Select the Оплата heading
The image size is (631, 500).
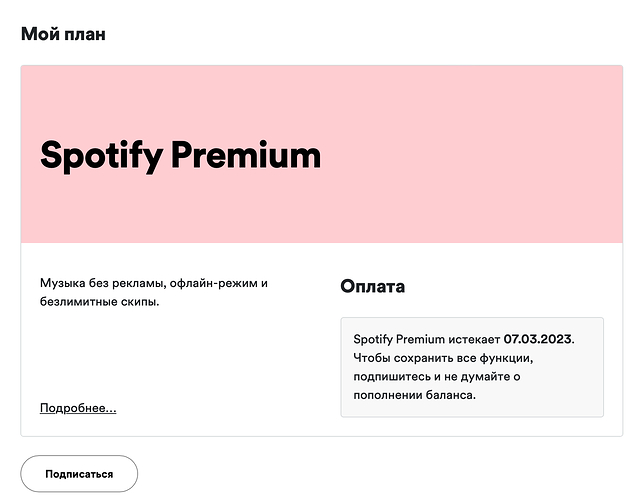(373, 286)
